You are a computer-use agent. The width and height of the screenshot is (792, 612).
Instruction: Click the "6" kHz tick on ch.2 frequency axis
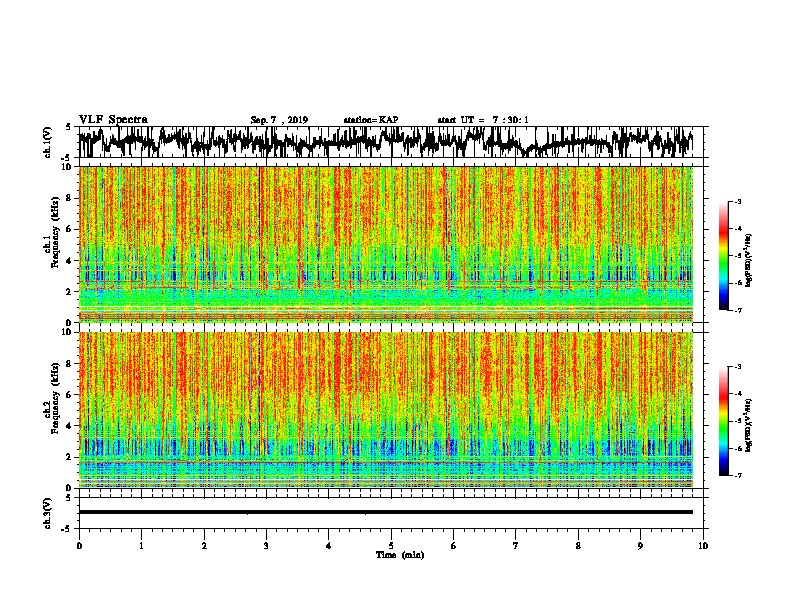[x=70, y=395]
